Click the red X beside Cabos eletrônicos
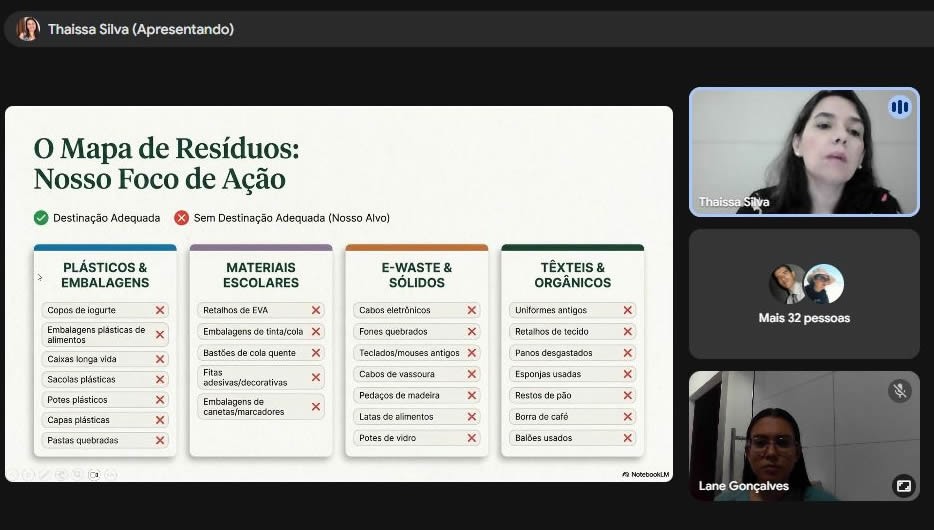The width and height of the screenshot is (934, 530). 472,310
